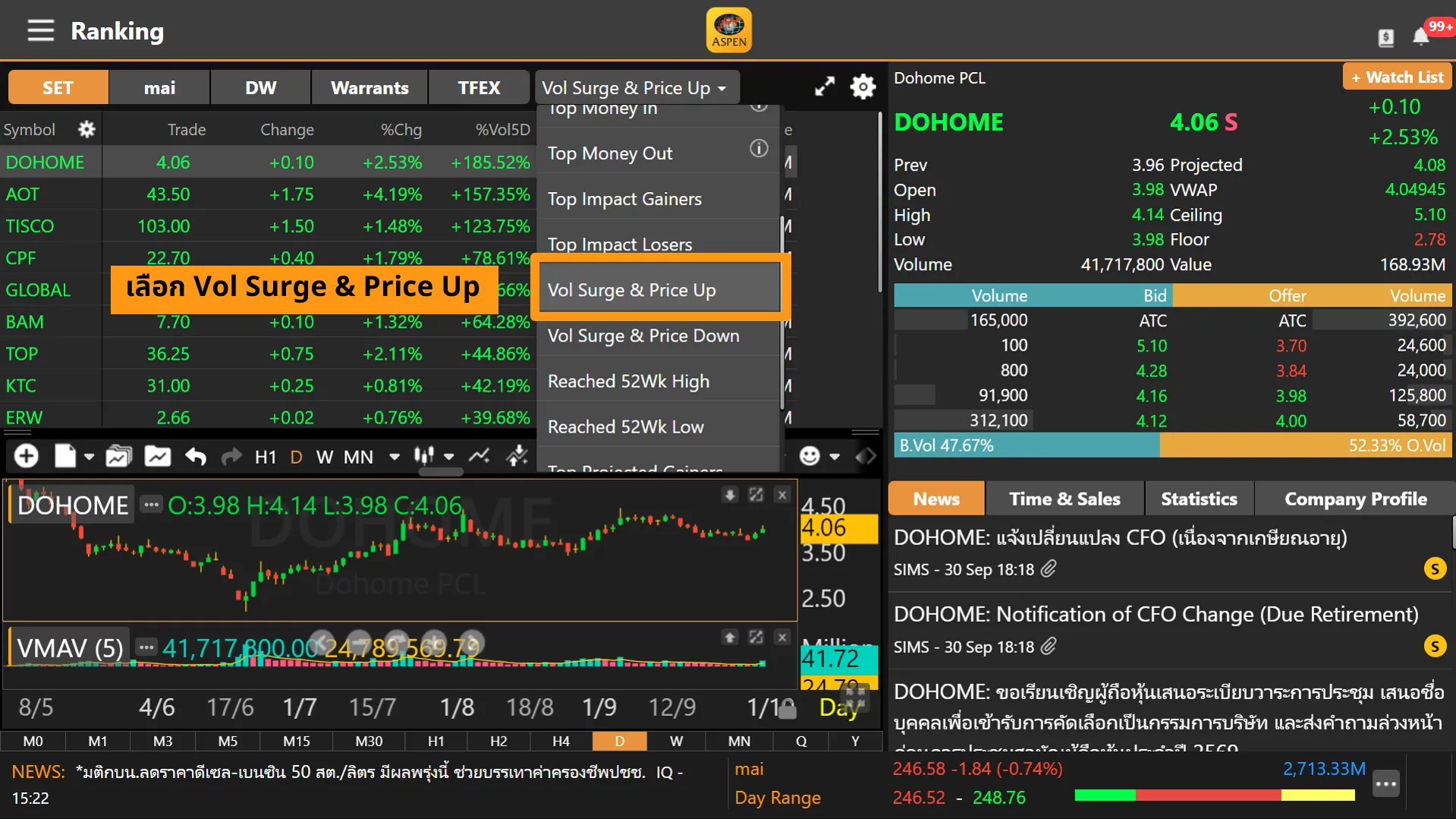This screenshot has height=819, width=1456.
Task: Undo the last chart action
Action: [196, 456]
